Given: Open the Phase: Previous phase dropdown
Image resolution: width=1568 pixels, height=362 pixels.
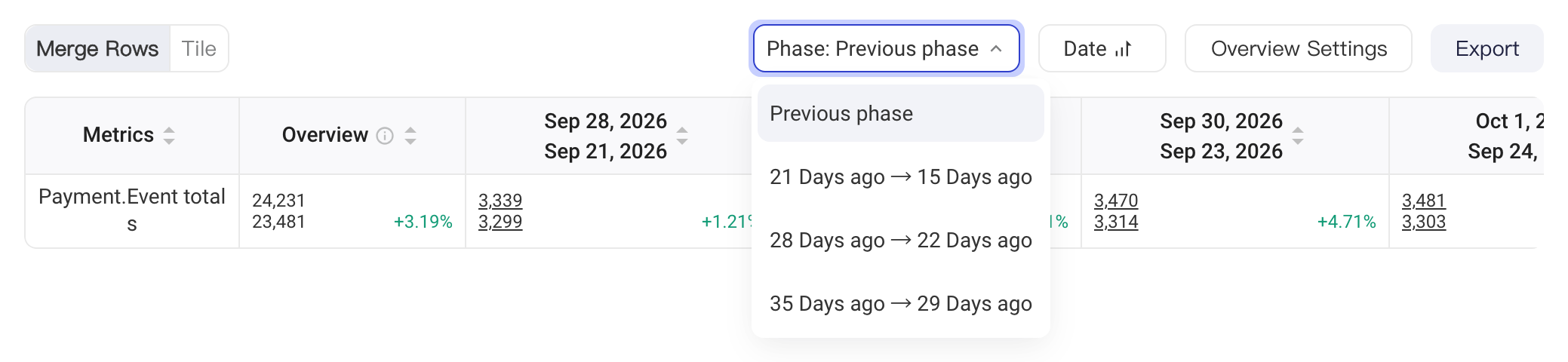Looking at the screenshot, I should coord(886,49).
